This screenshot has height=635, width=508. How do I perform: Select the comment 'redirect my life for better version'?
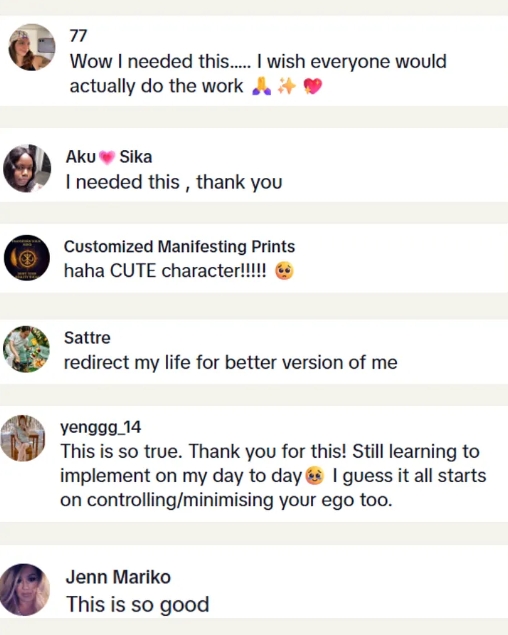coord(231,362)
